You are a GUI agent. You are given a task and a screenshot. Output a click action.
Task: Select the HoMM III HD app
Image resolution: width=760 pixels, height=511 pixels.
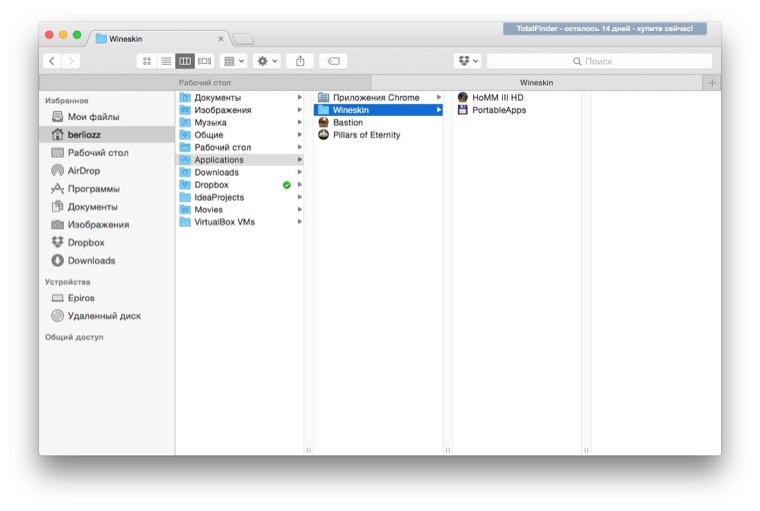click(517, 97)
